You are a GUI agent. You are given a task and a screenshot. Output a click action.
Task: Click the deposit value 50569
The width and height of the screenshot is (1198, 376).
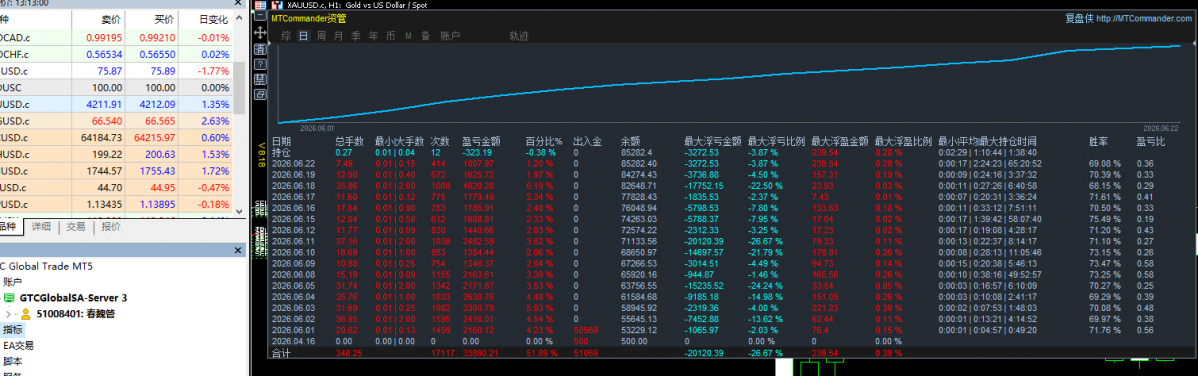click(586, 330)
